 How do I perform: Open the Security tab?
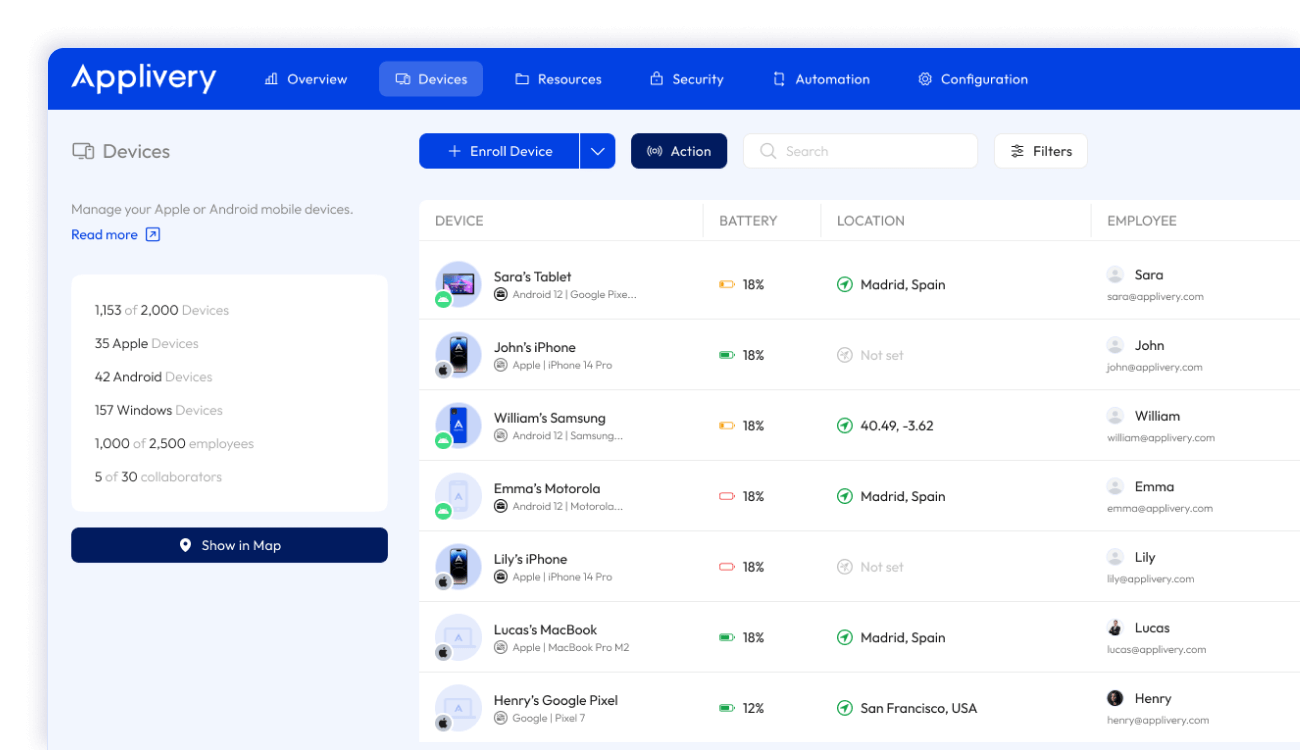pos(686,79)
